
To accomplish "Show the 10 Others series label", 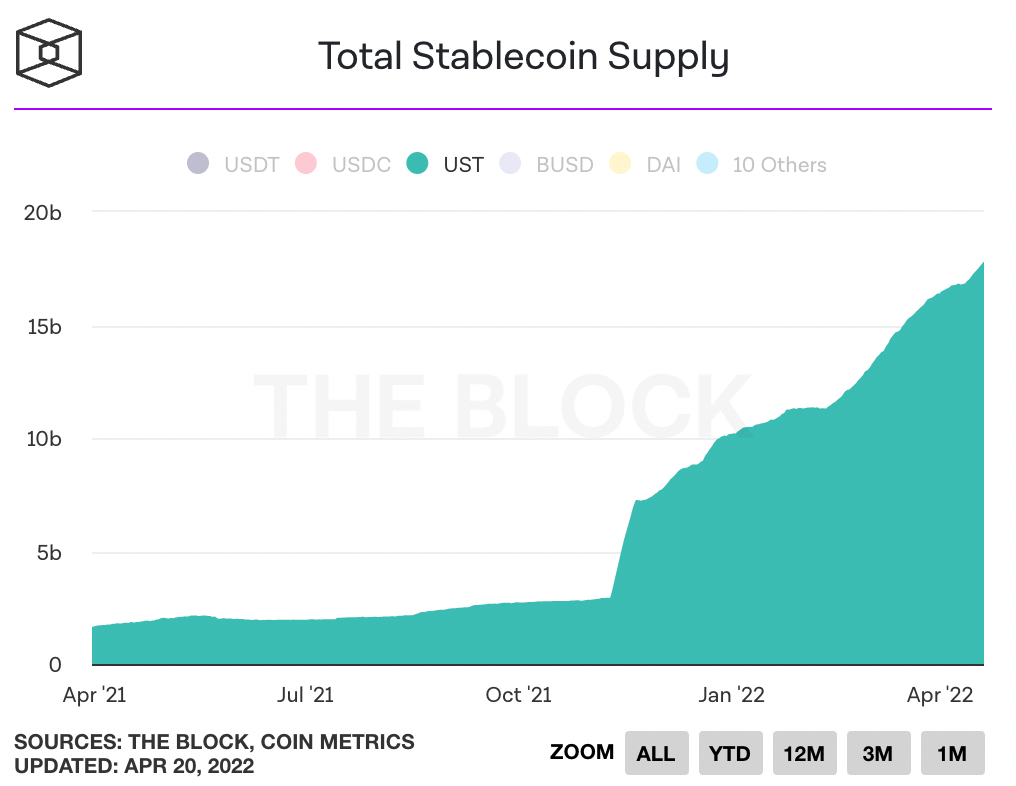I will click(x=779, y=165).
